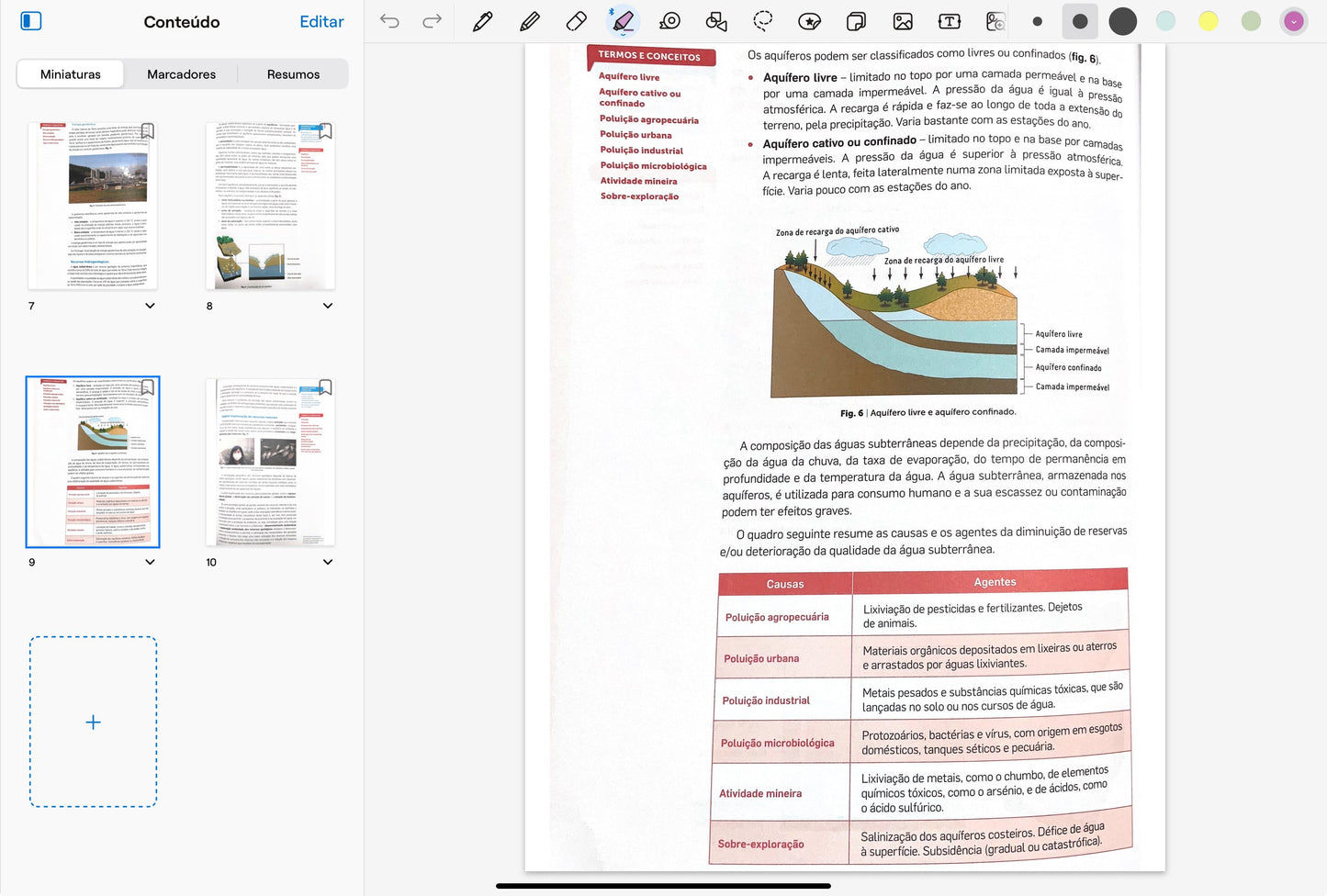Switch to the Resumos tab
The height and width of the screenshot is (896, 1327).
click(293, 74)
